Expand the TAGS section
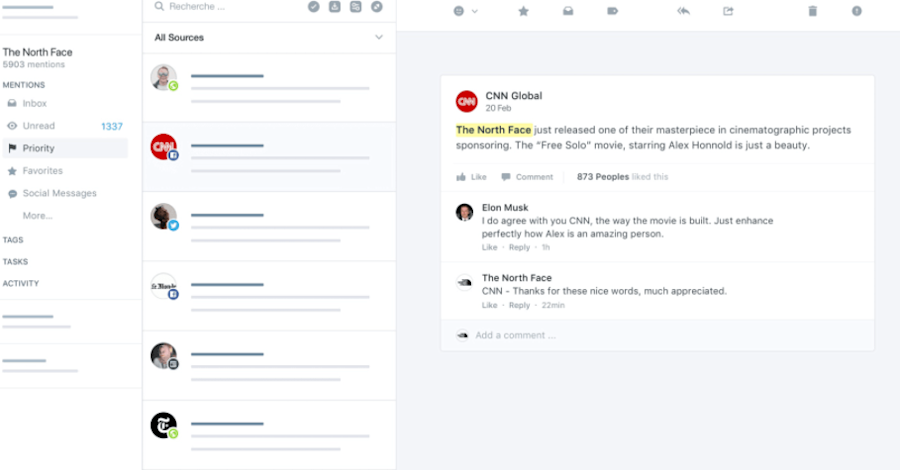 pos(13,240)
